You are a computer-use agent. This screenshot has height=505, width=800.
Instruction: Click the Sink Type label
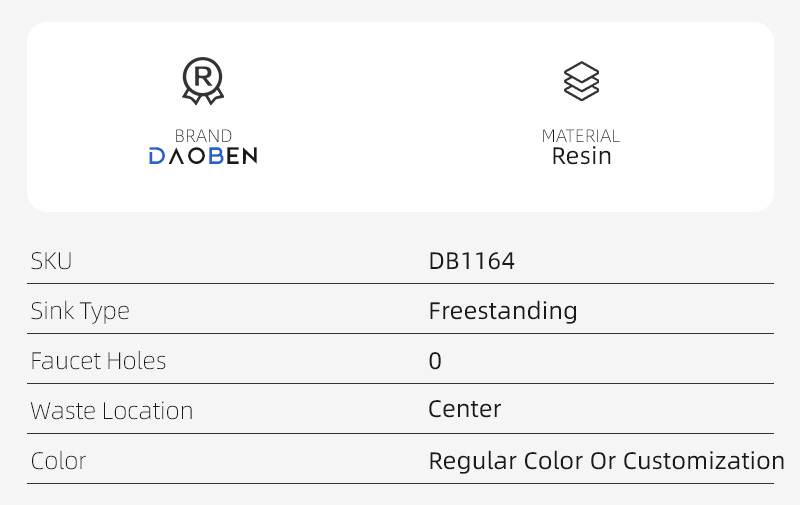80,311
